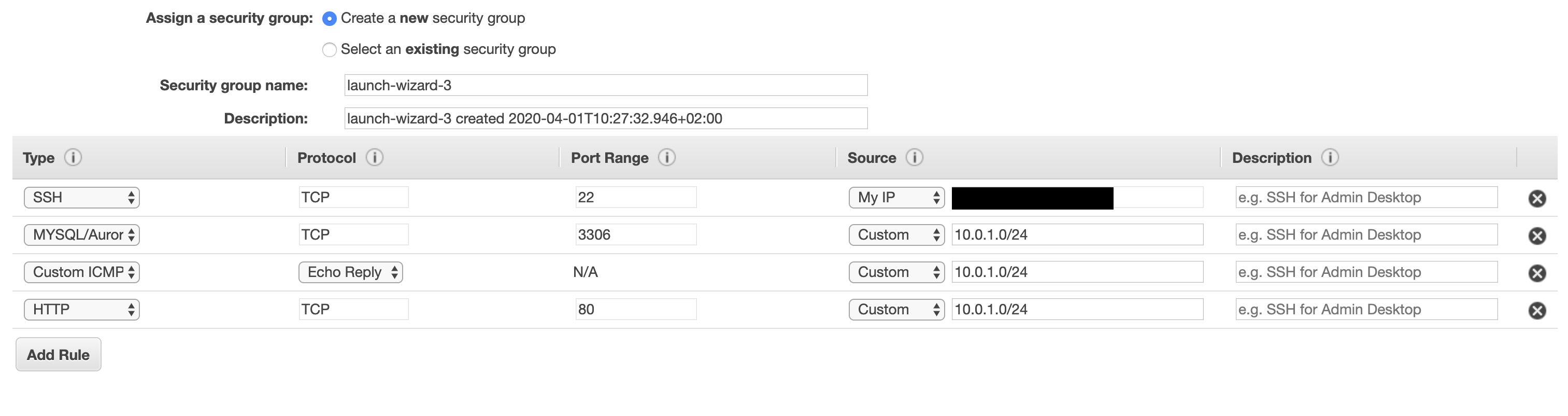Select Create a new security group
This screenshot has width=1568, height=416.
330,19
